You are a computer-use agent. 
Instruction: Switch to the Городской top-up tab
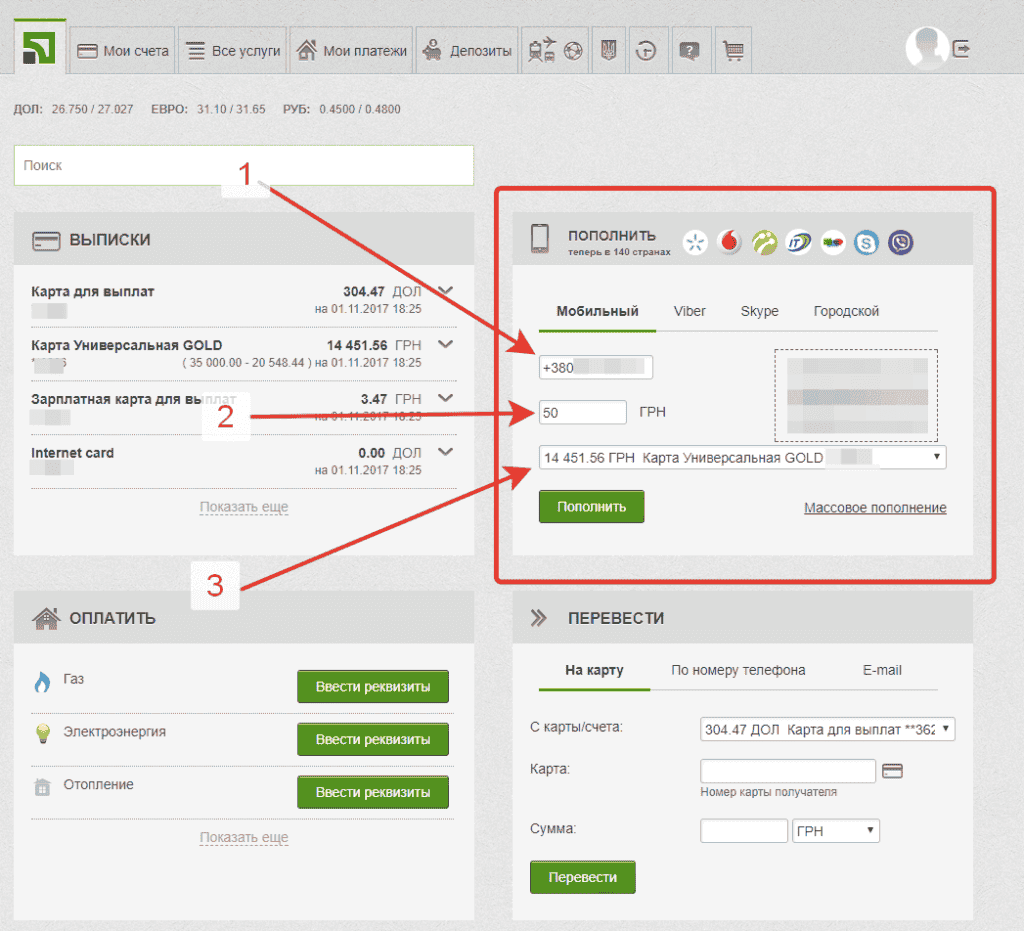(846, 311)
